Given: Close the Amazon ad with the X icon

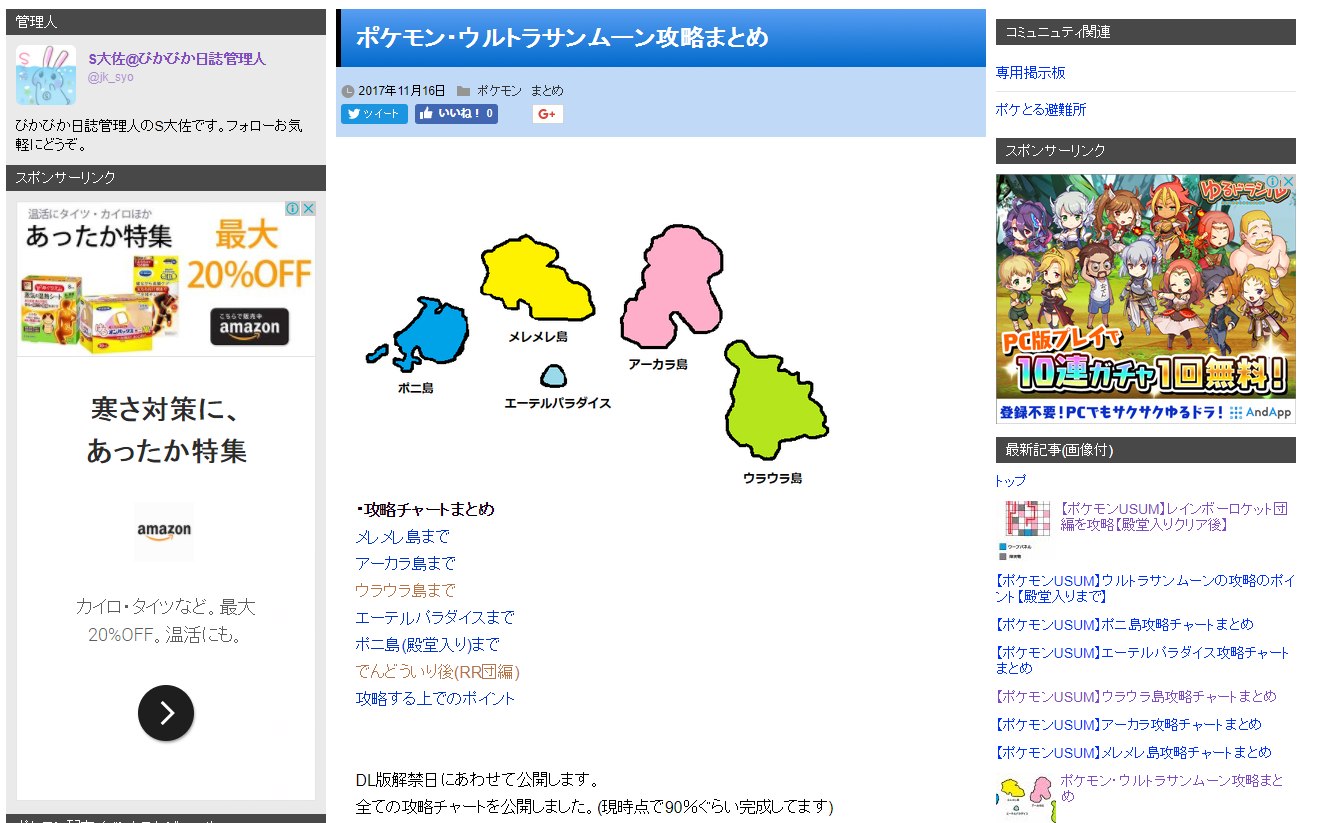Looking at the screenshot, I should [x=309, y=209].
